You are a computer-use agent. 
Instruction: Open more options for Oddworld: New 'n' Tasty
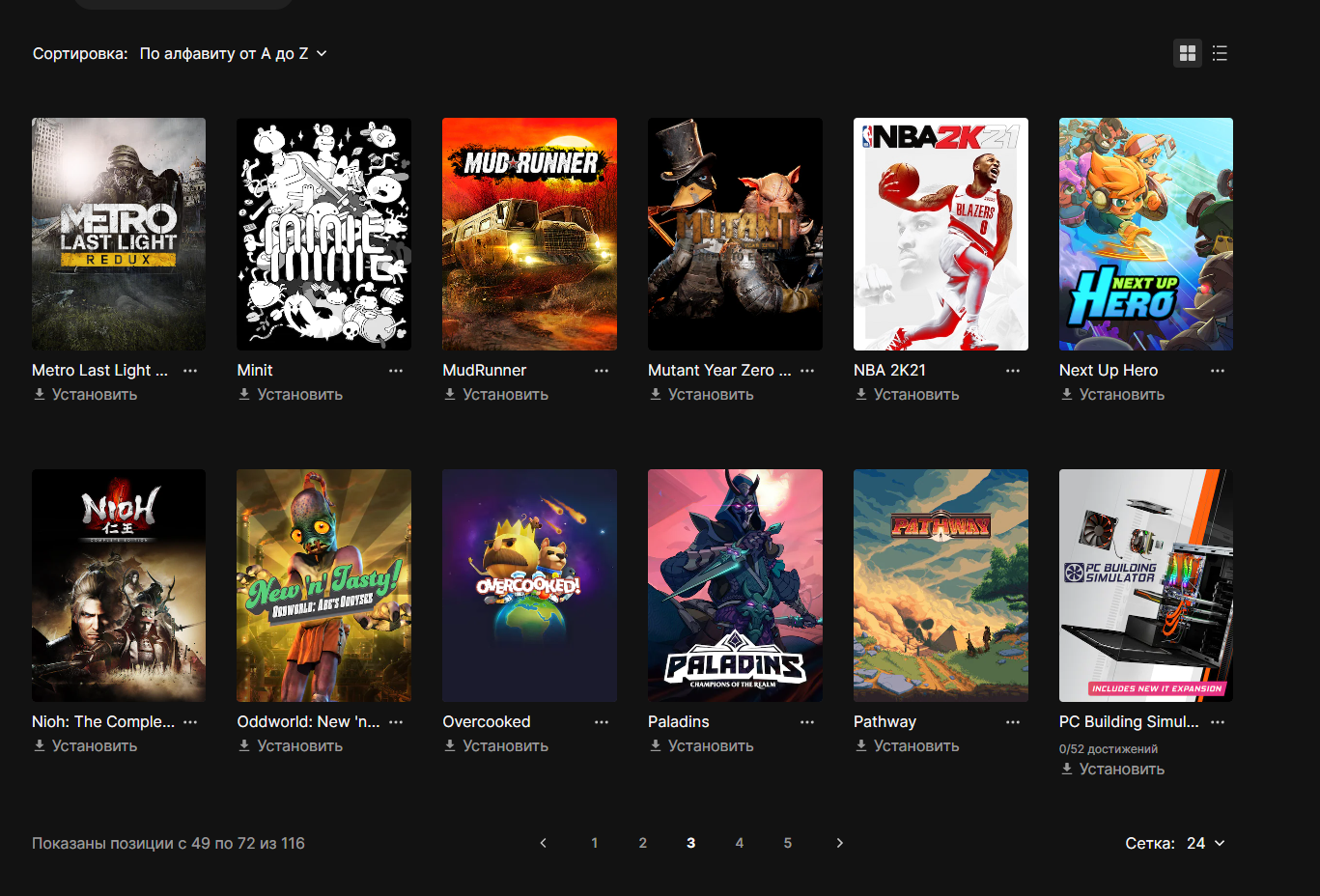[396, 722]
